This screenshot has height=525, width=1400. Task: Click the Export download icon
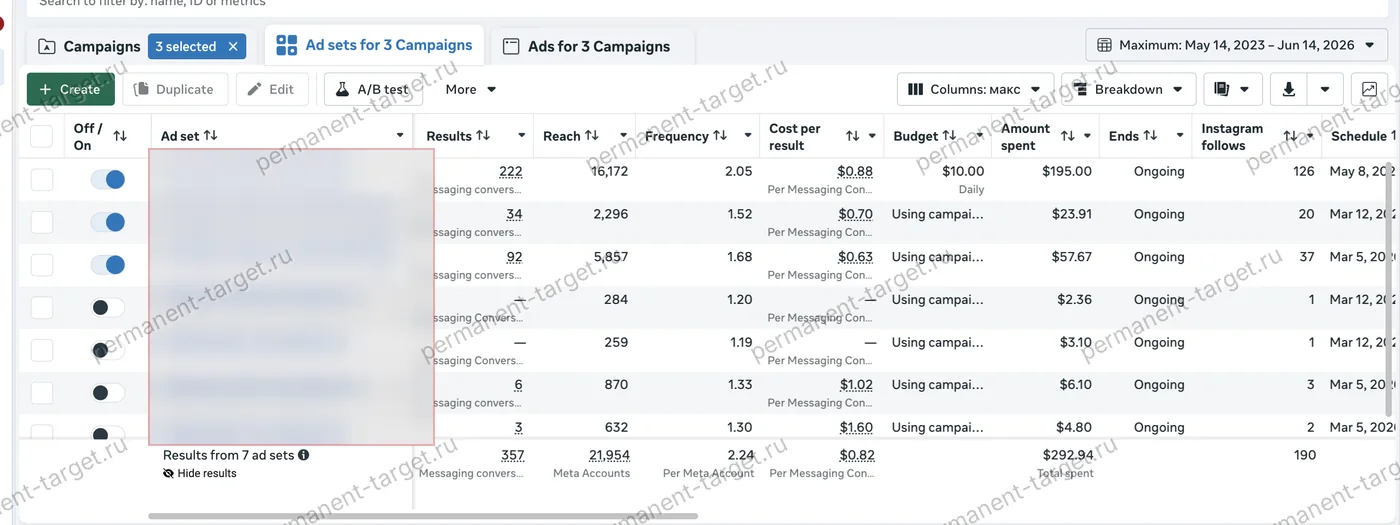(x=1289, y=89)
